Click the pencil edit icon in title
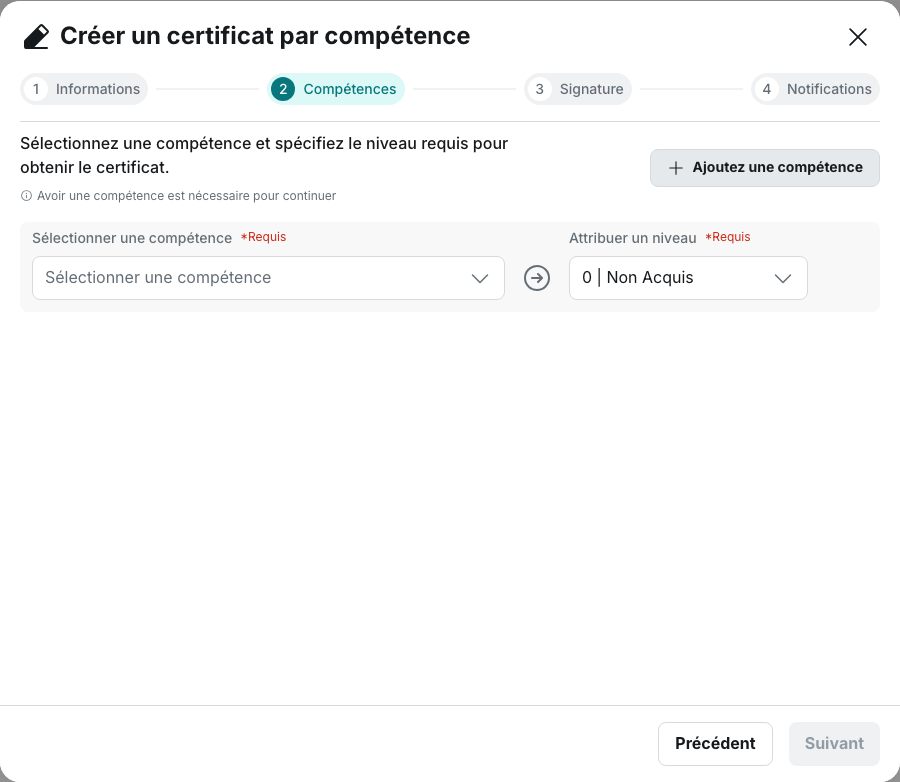This screenshot has width=900, height=782. tap(36, 37)
